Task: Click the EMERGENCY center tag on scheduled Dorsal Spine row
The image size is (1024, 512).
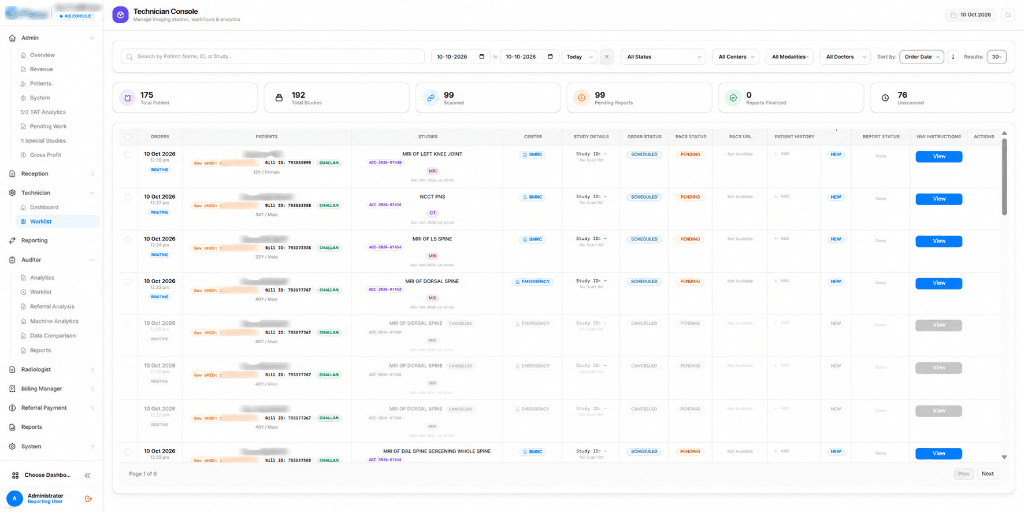Action: pos(533,281)
